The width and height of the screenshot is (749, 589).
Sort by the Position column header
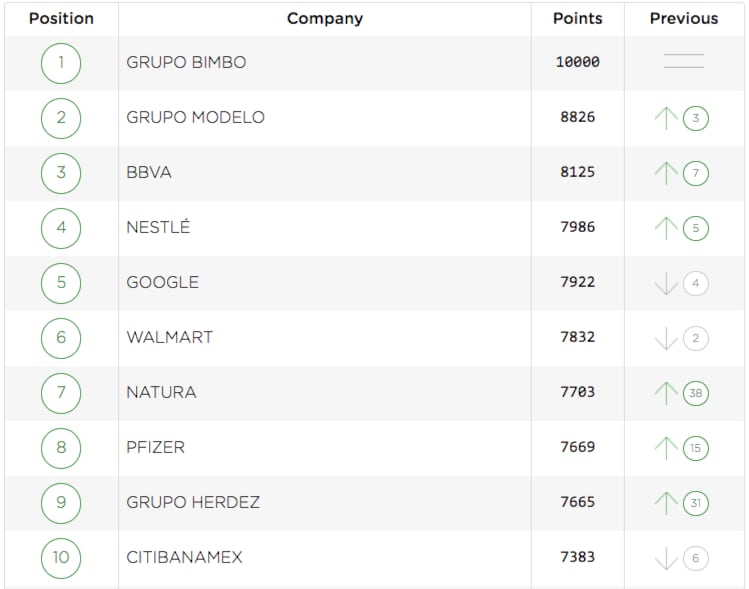coord(61,18)
